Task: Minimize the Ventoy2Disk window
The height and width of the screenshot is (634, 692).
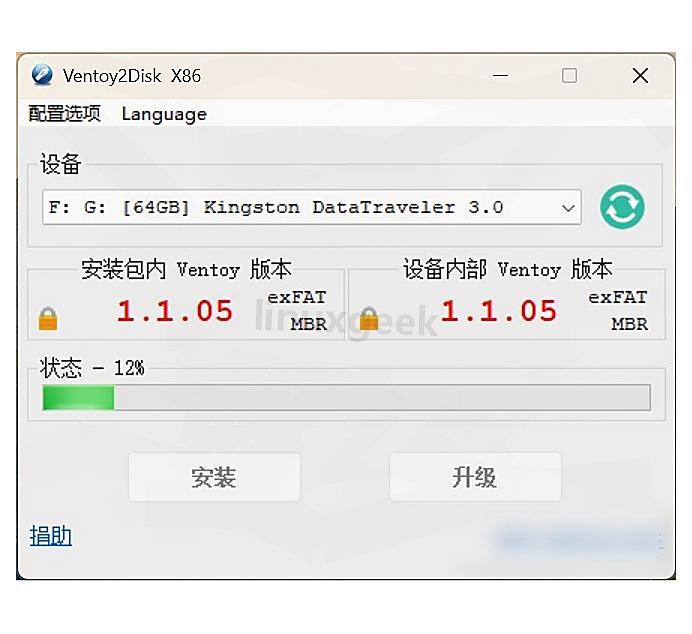Action: pos(500,76)
